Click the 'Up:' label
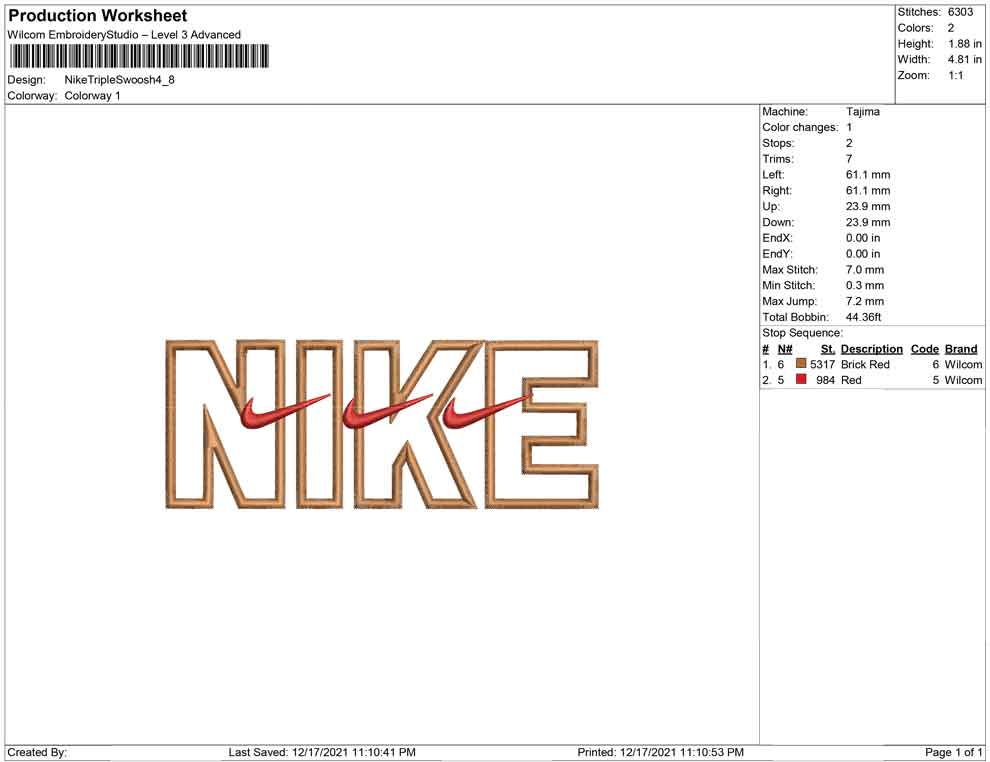This screenshot has width=990, height=762. 770,206
